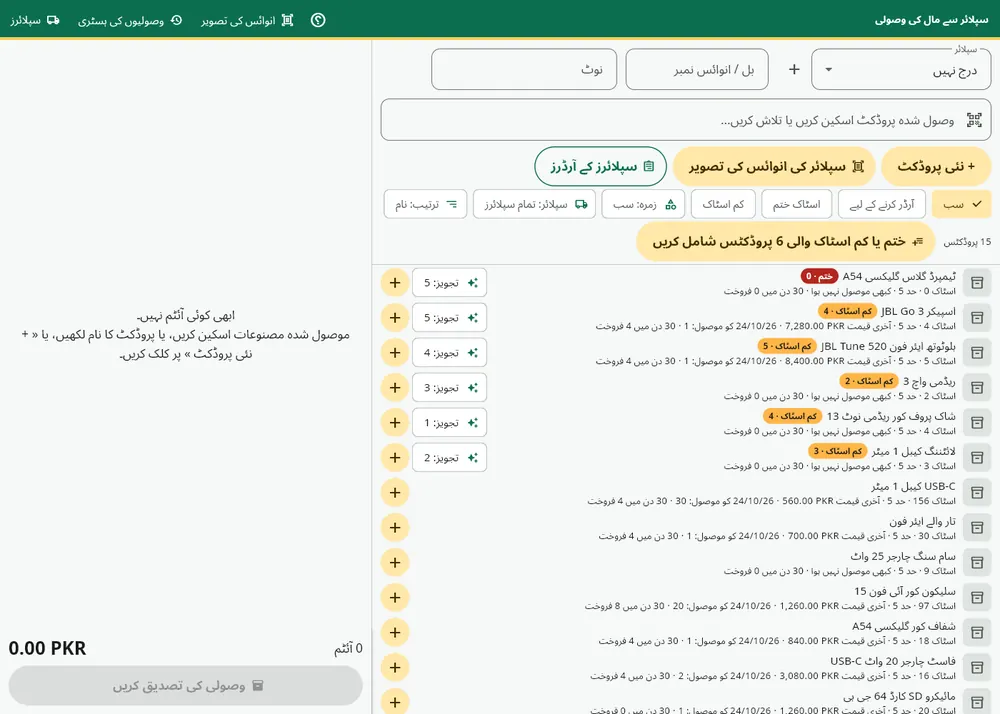Click the 15 پروڈکٹس count label
This screenshot has height=714, width=1000.
point(967,242)
